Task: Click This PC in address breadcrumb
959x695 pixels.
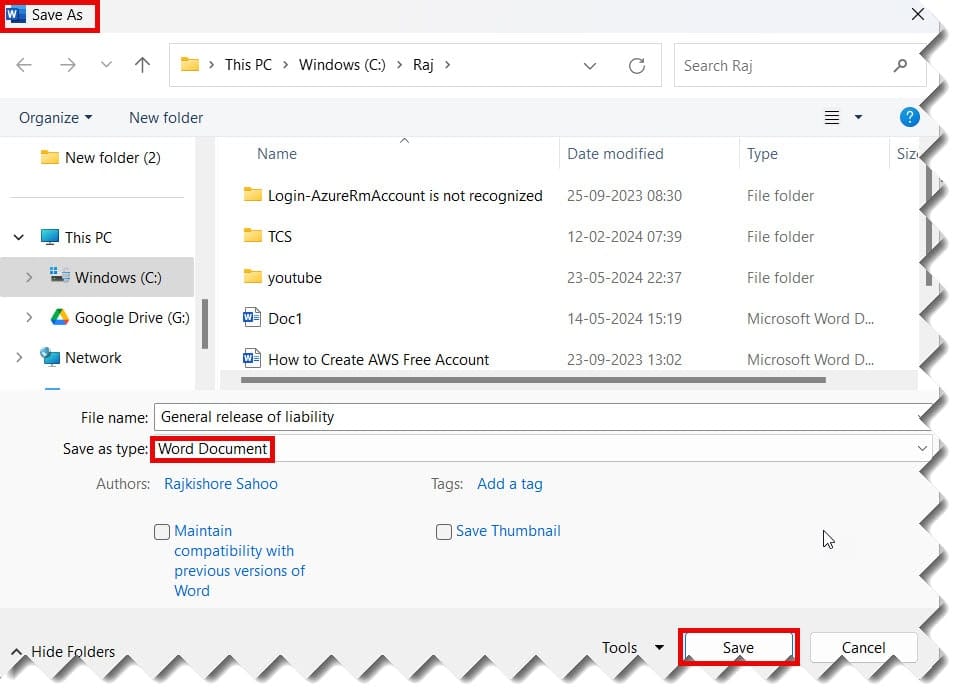Action: pyautogui.click(x=248, y=65)
